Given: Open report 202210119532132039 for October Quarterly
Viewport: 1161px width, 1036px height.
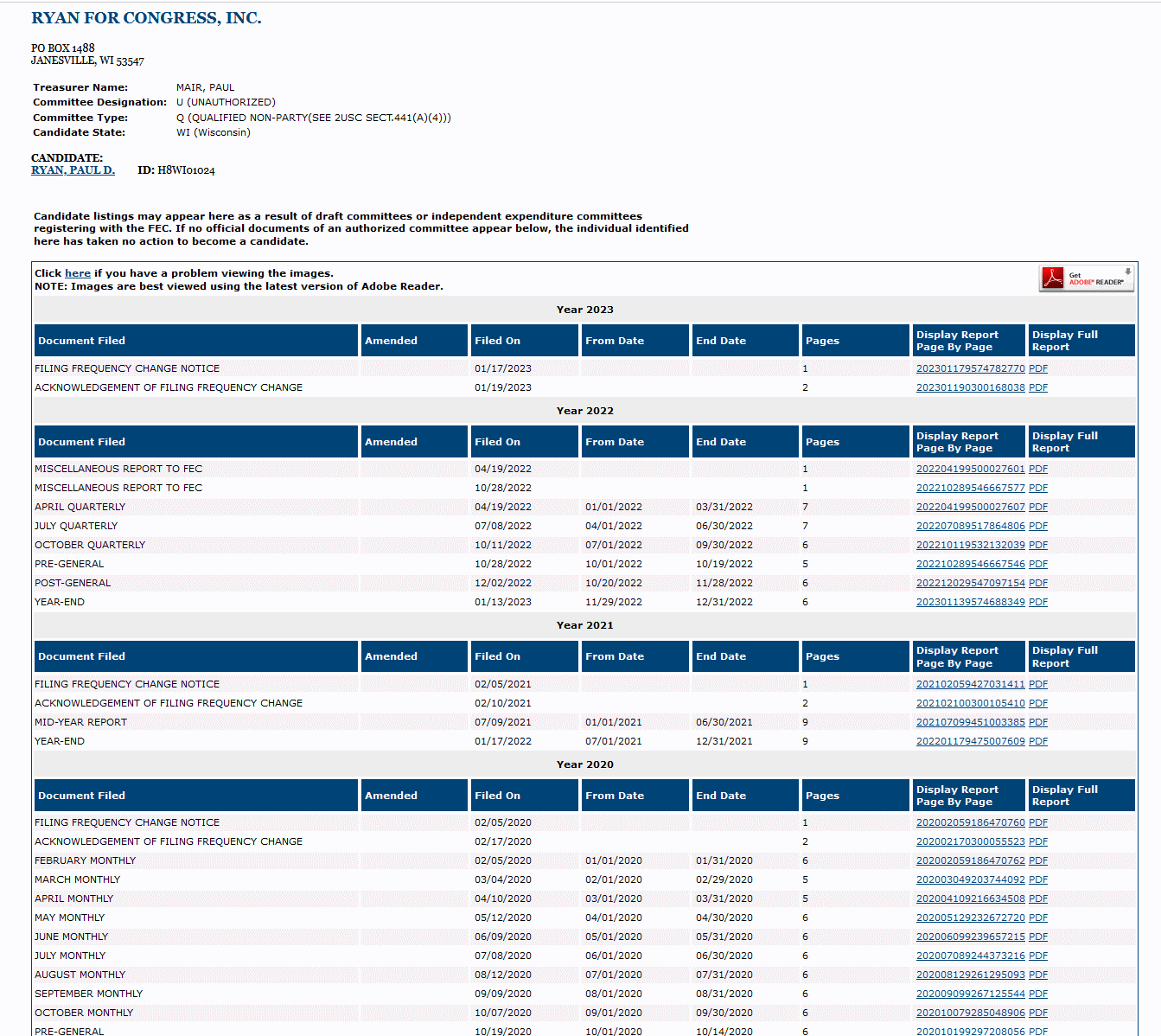Looking at the screenshot, I should point(970,545).
